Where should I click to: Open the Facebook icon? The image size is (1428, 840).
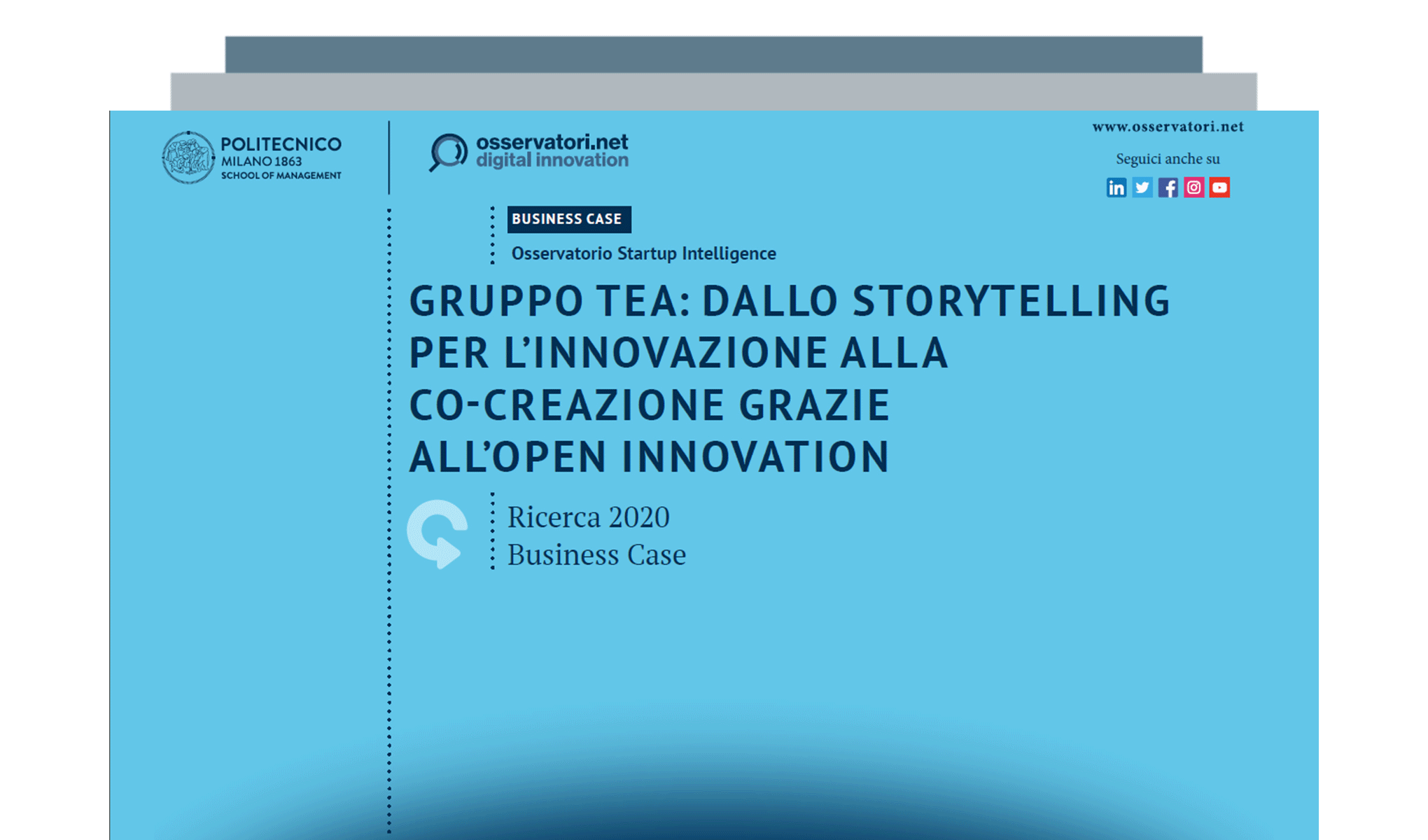click(x=1168, y=187)
